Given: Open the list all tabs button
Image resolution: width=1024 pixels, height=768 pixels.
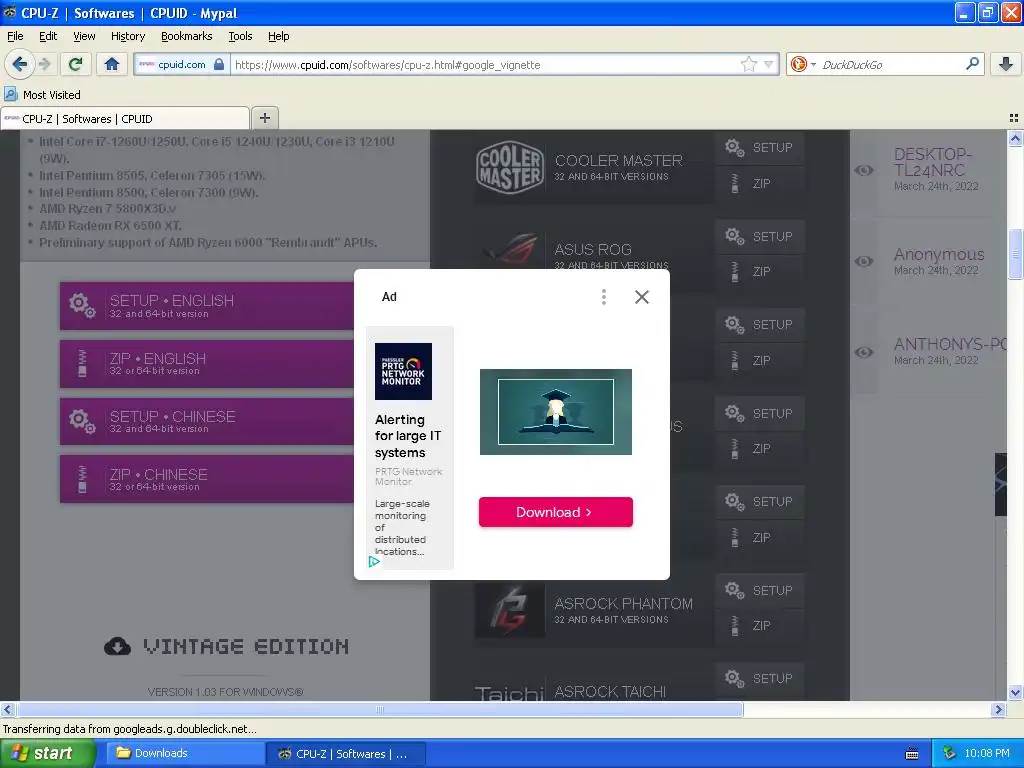Looking at the screenshot, I should click(1014, 118).
